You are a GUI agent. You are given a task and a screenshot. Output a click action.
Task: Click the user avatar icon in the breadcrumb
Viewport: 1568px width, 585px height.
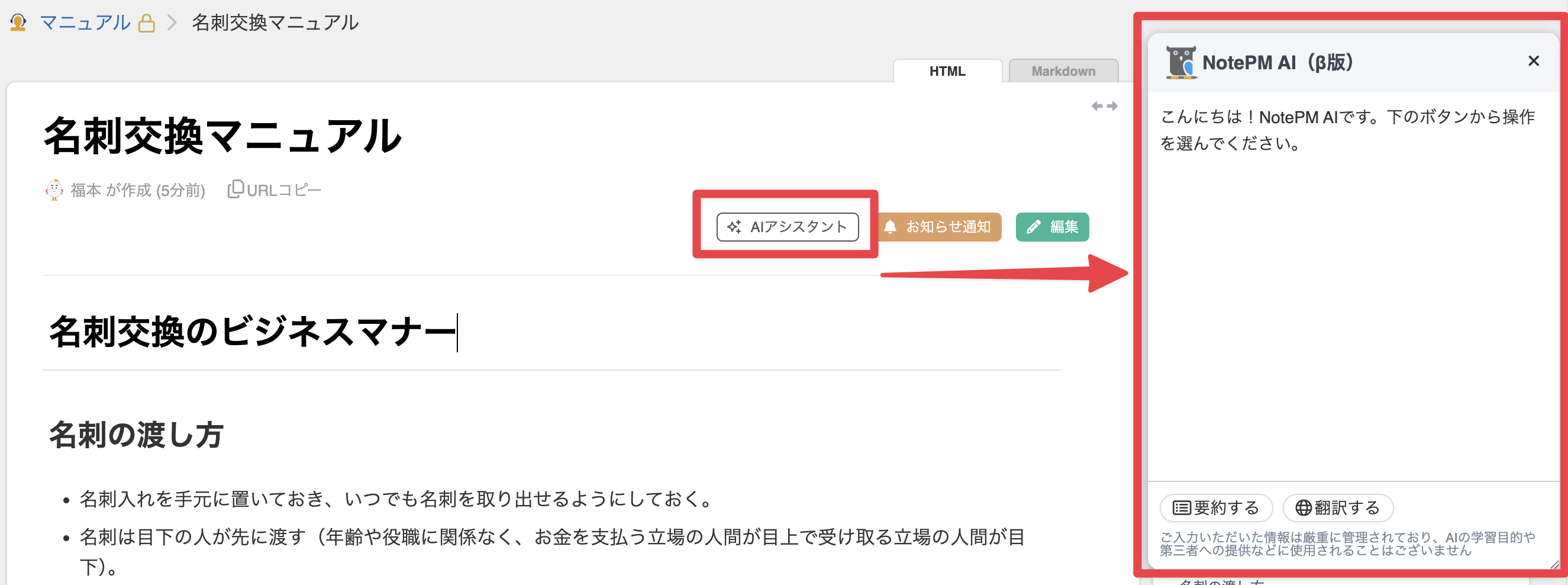[x=18, y=23]
